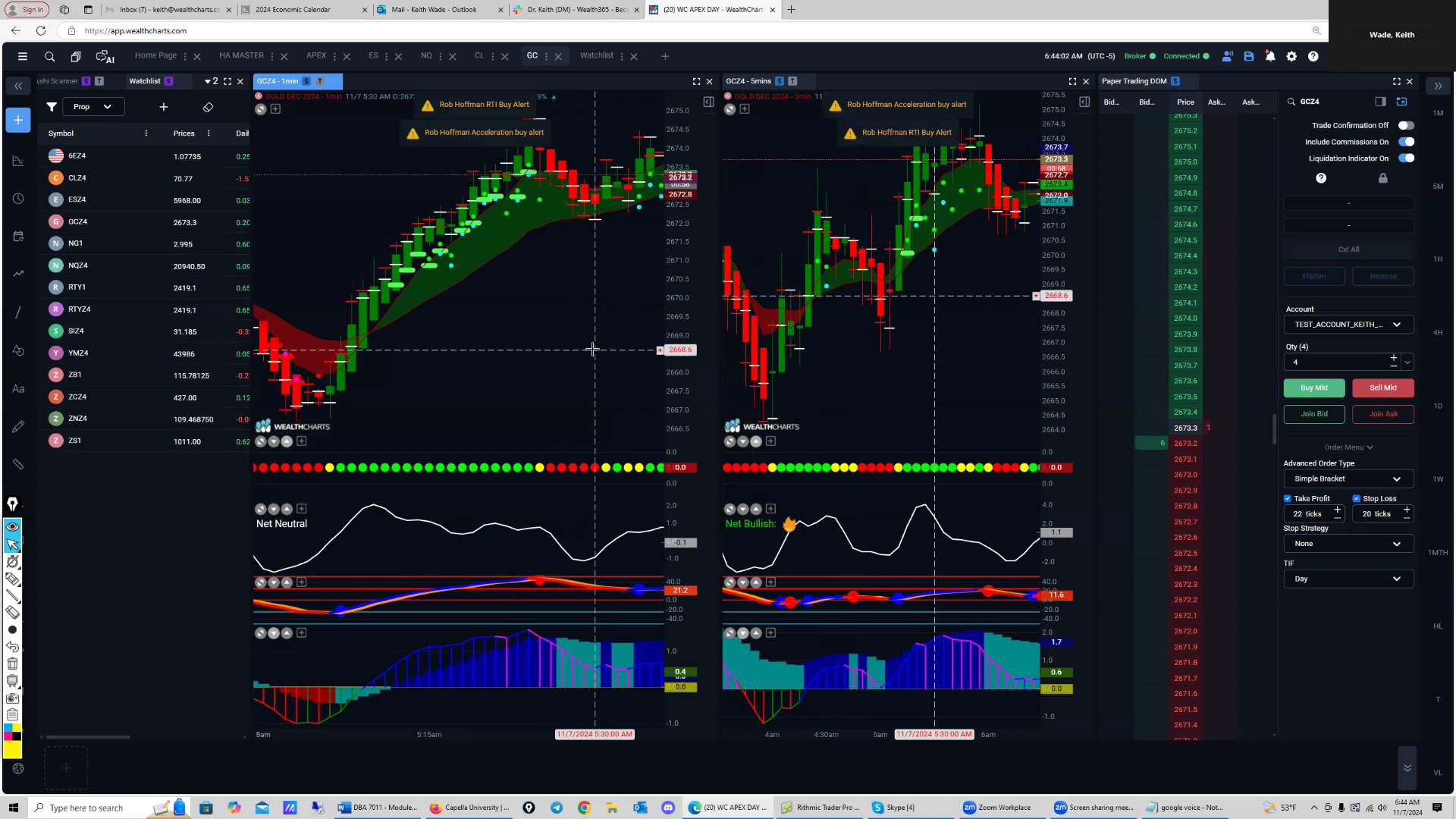
Task: Open Advanced Order Type Simple Bracket dropdown
Action: pos(1348,479)
